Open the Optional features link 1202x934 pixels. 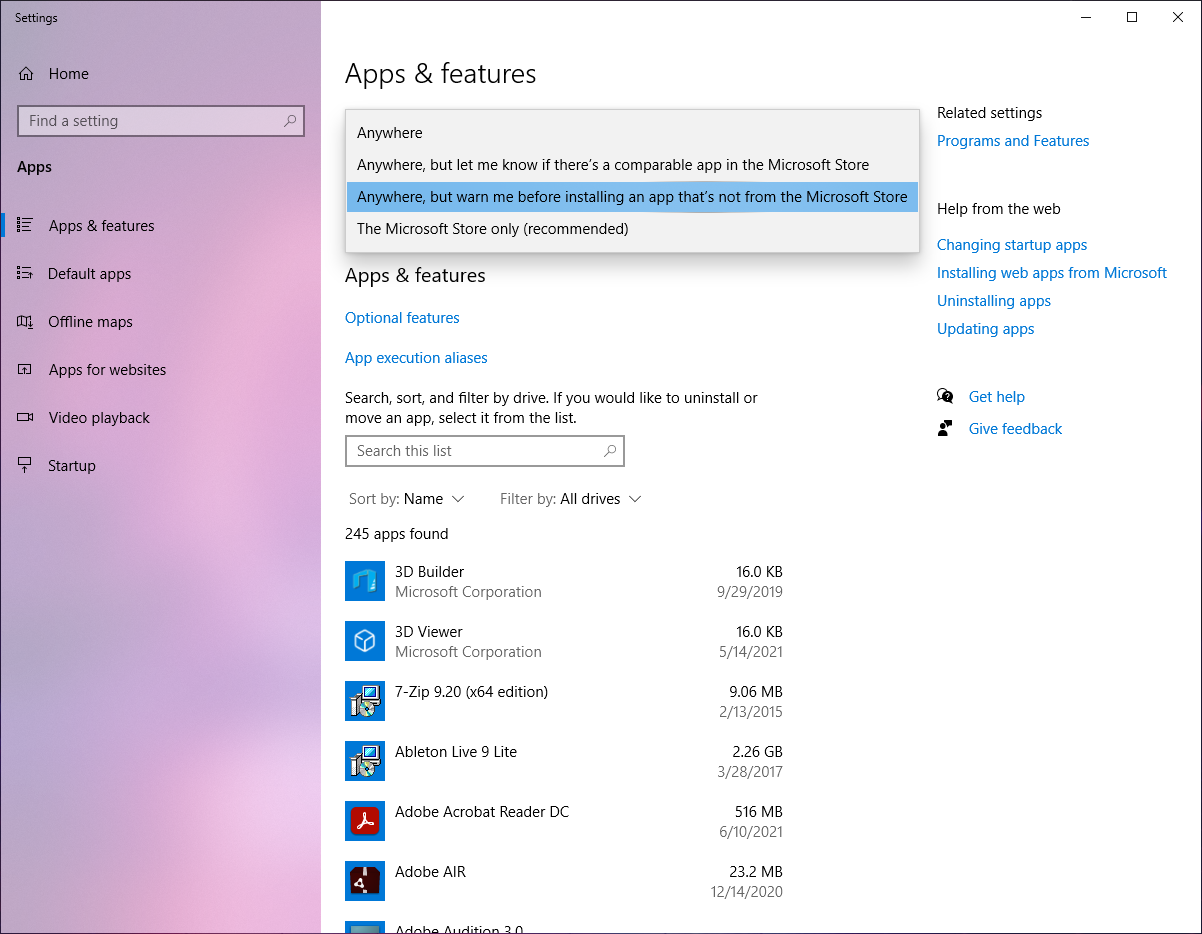[x=402, y=318]
